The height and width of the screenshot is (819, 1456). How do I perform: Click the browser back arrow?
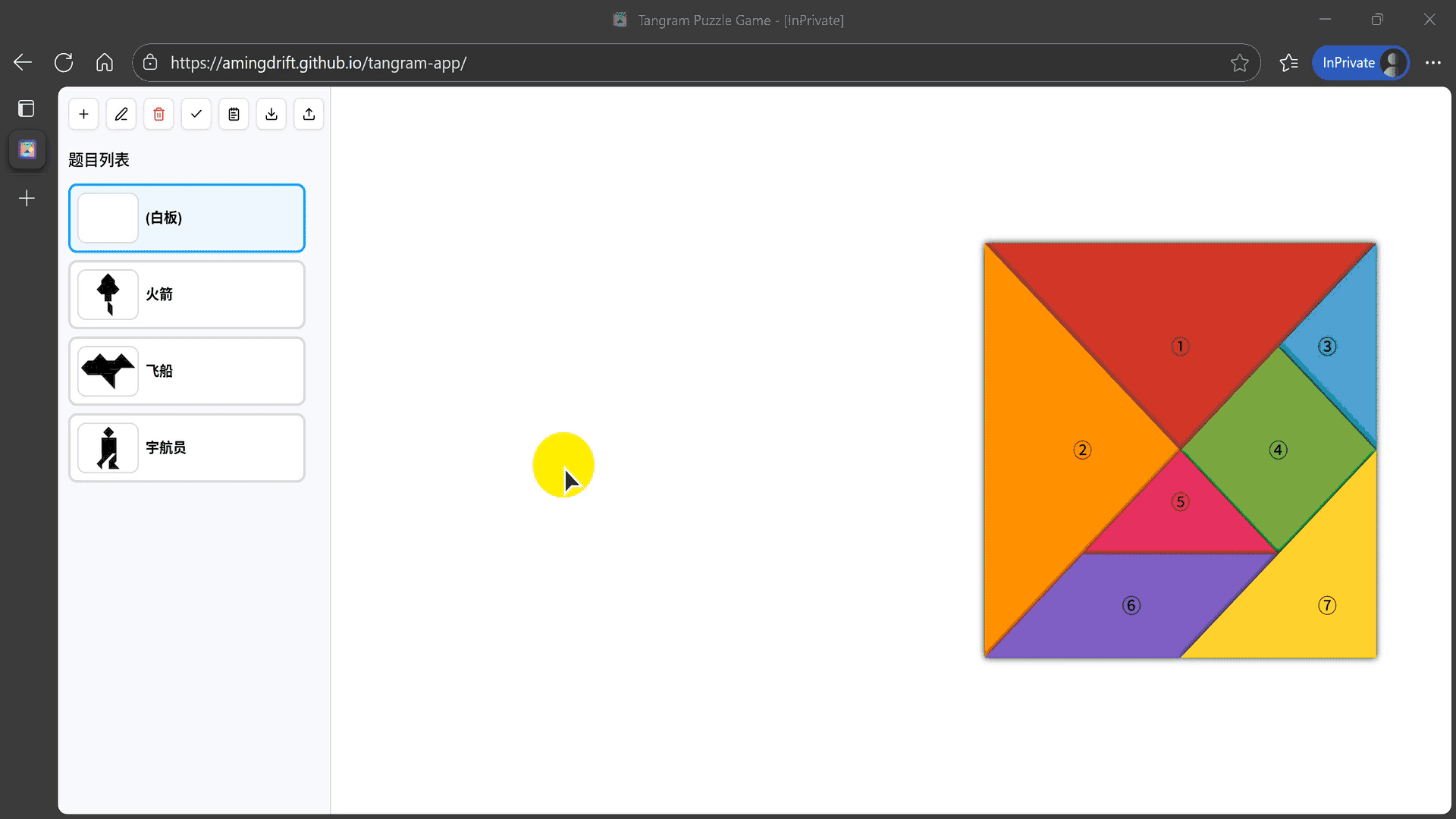coord(23,63)
